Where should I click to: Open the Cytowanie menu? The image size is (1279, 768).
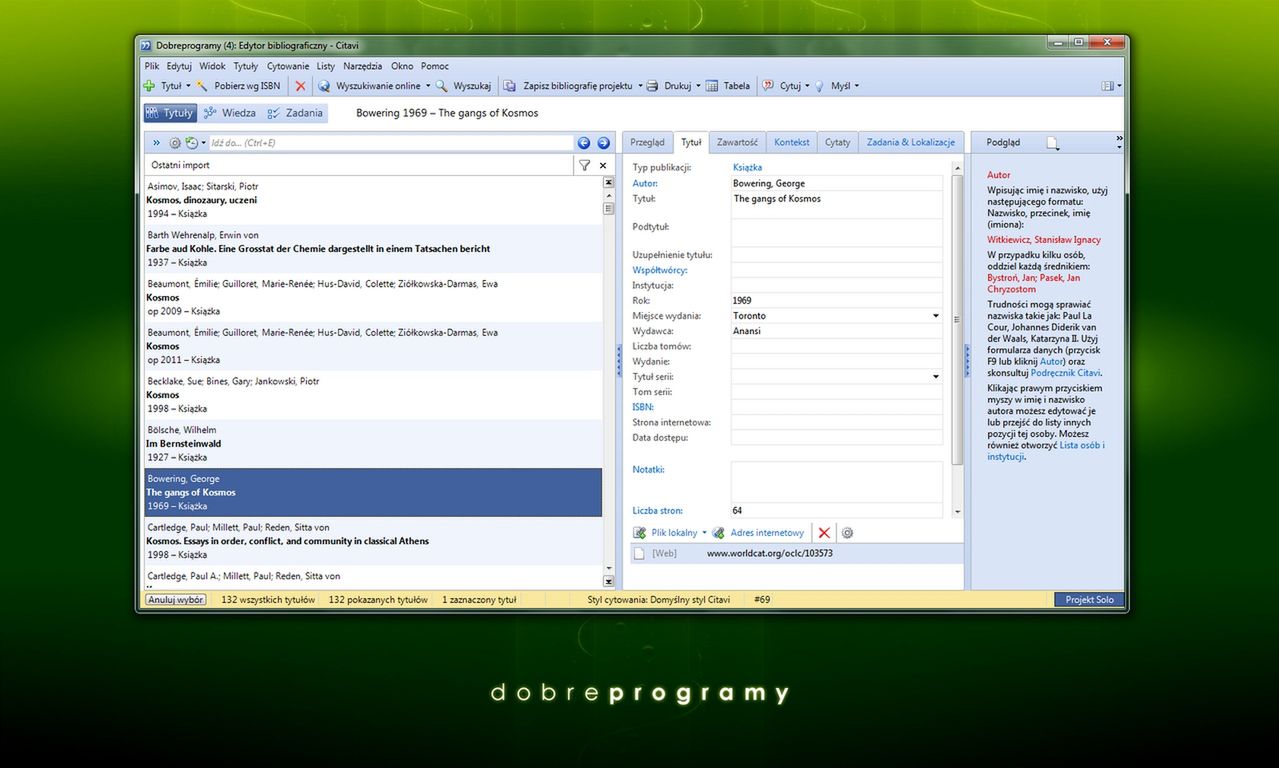point(288,66)
